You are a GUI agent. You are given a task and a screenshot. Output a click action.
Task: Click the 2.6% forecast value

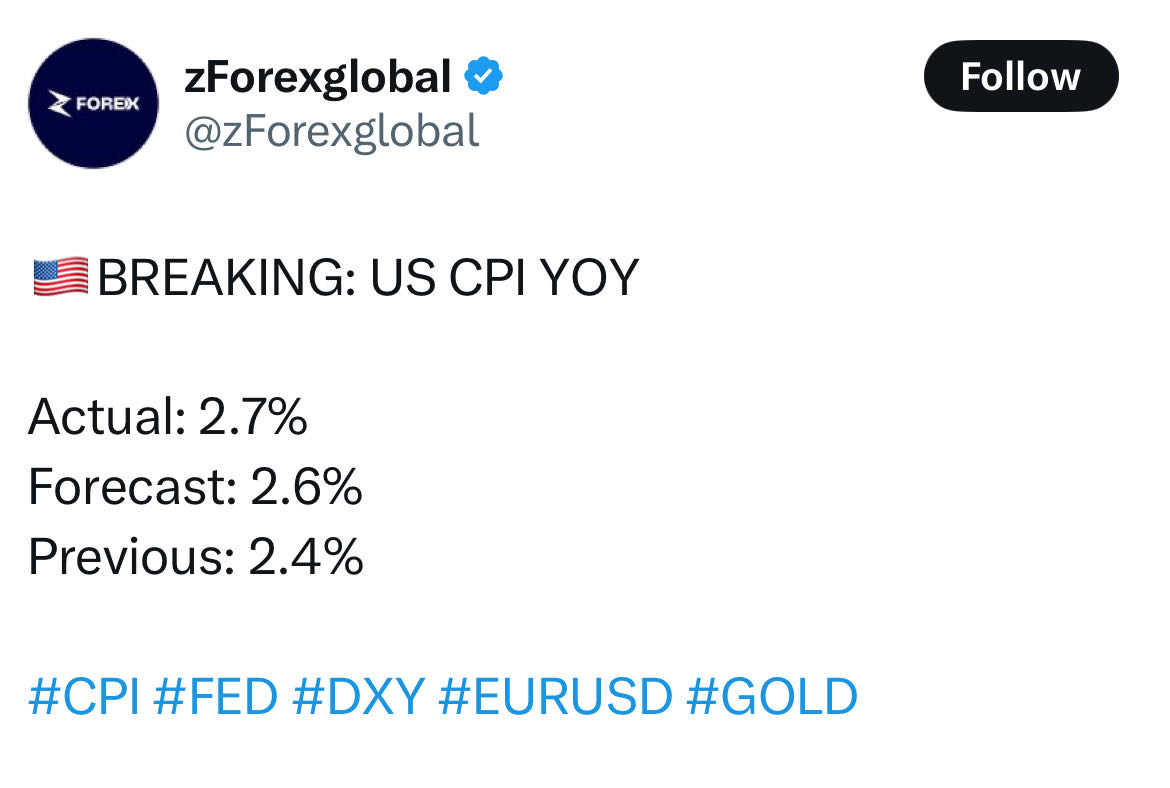pos(306,487)
